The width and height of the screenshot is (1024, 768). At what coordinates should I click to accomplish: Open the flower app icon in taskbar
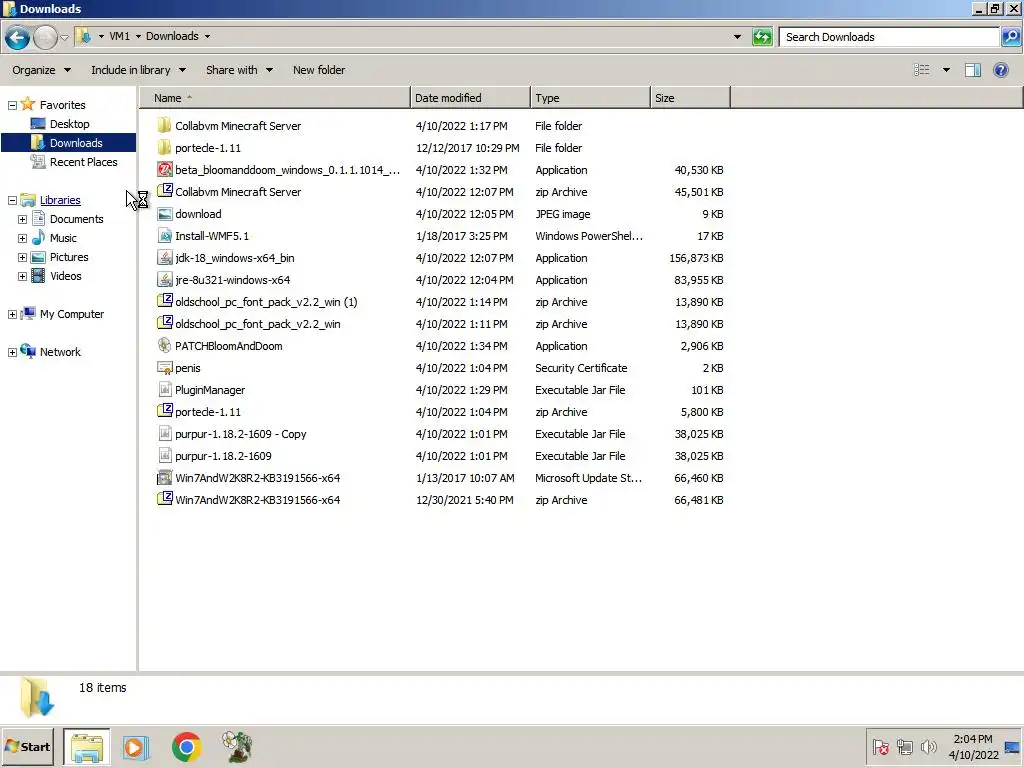click(237, 747)
